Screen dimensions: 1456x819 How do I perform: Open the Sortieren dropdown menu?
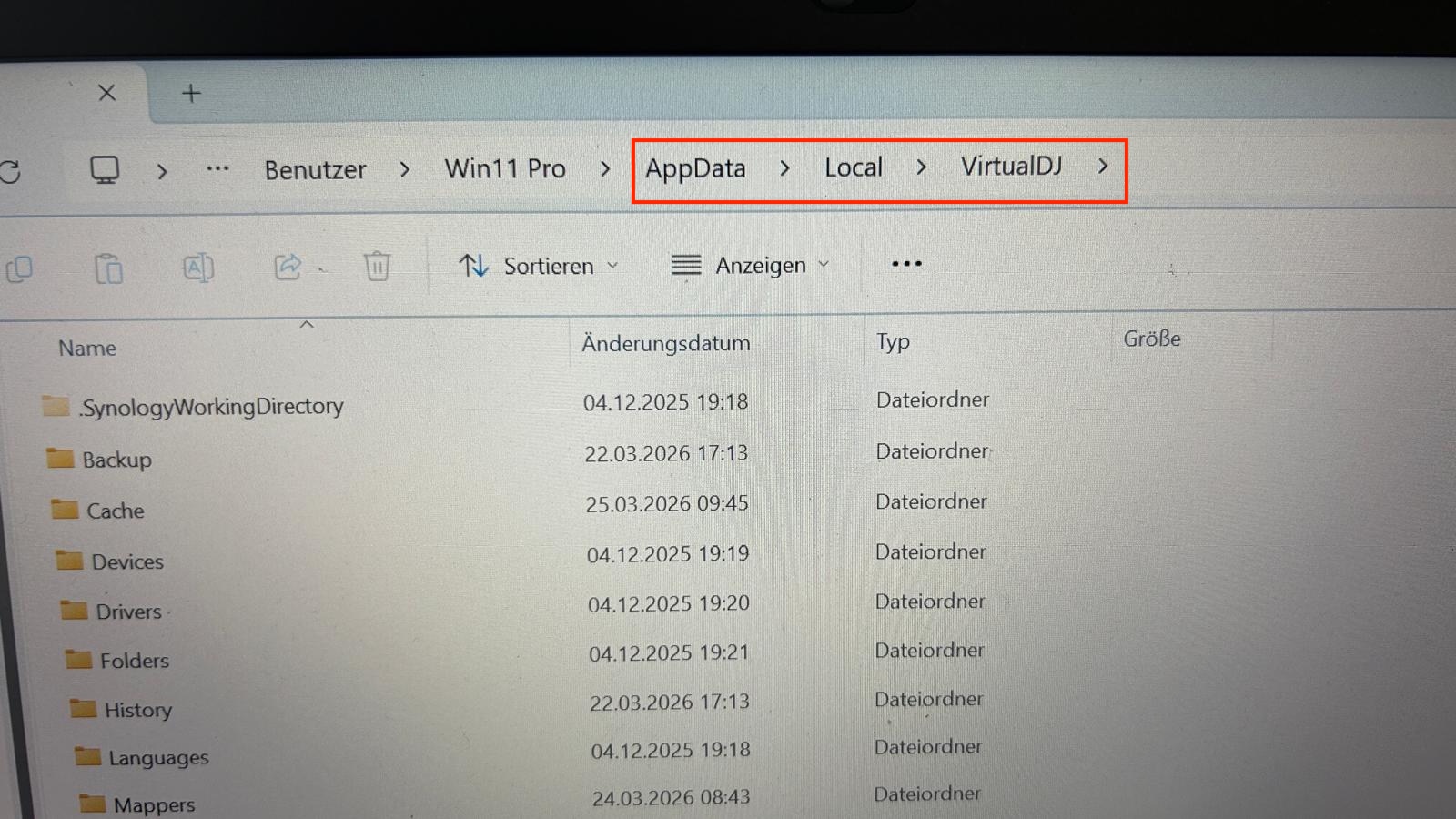(x=539, y=266)
